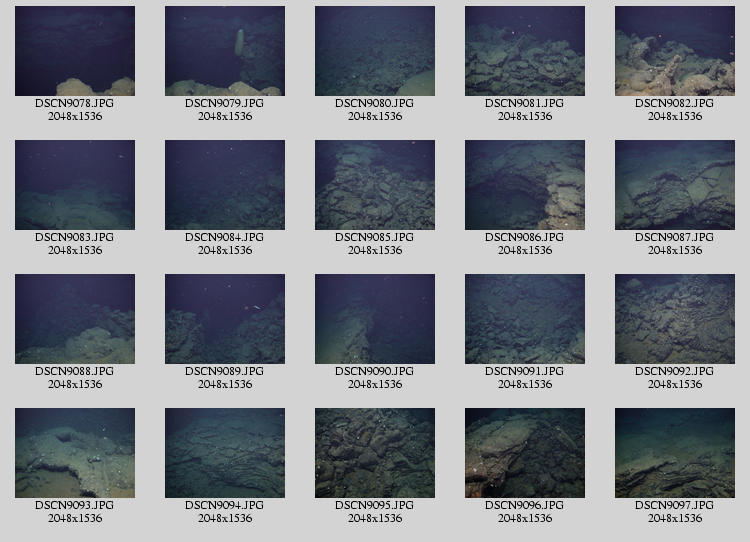This screenshot has width=750, height=542.
Task: Click the DSCN9090.JPG thumbnail
Action: click(x=375, y=319)
